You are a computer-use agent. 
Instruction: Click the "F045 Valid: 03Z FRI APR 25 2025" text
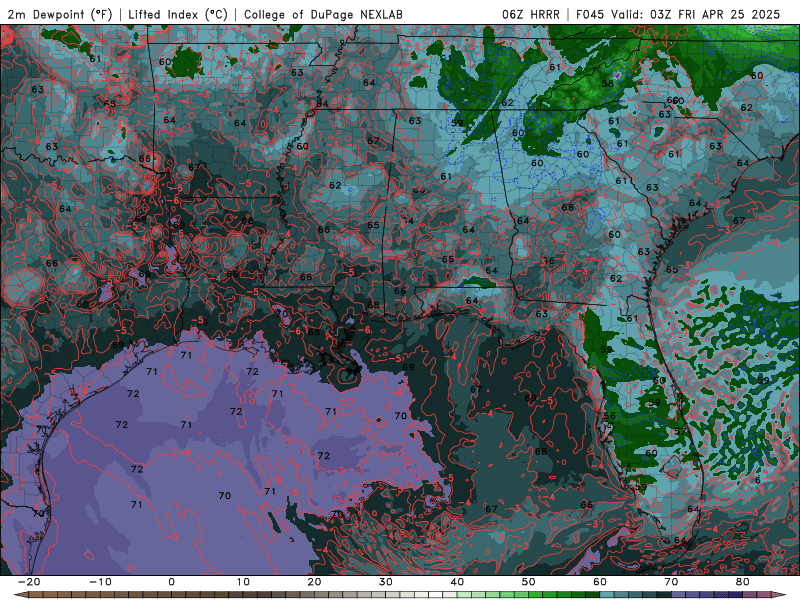678,14
